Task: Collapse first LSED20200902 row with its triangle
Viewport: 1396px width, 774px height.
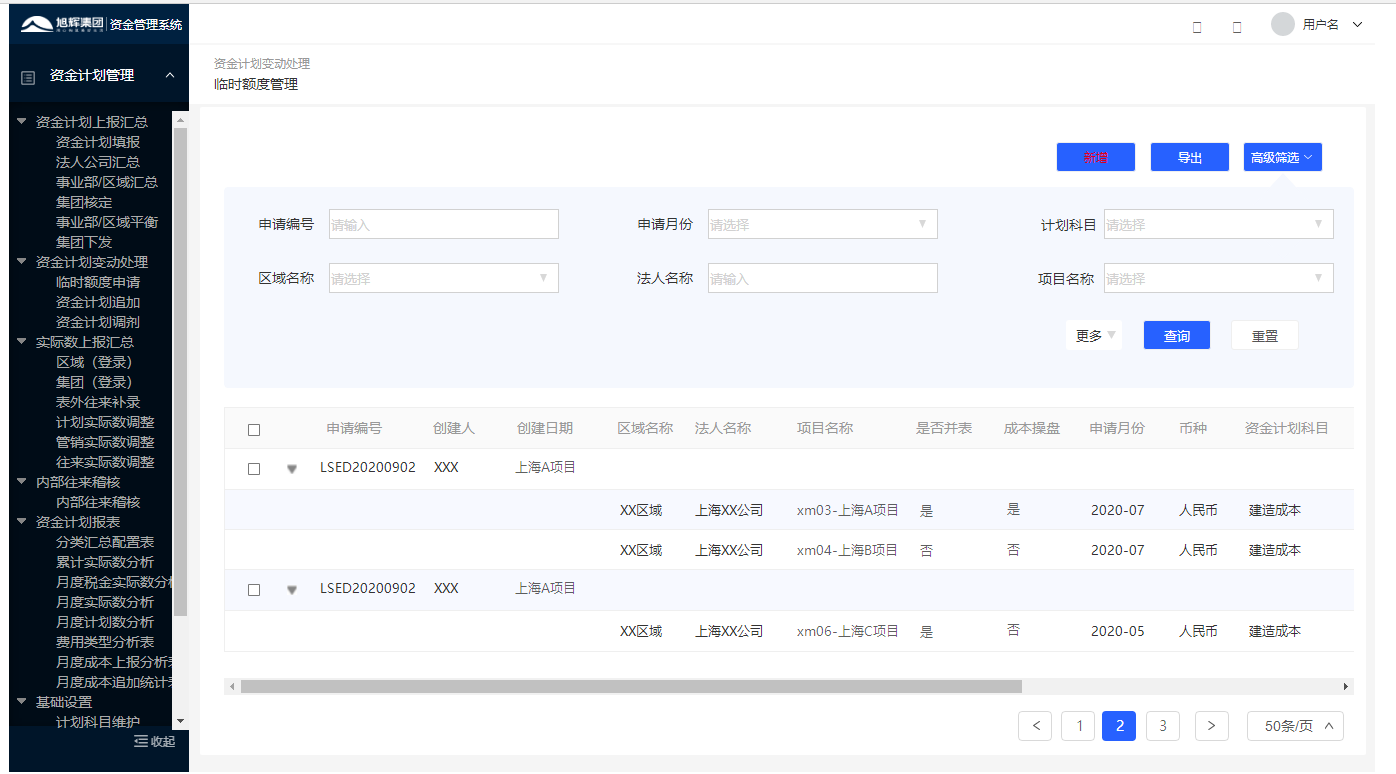Action: (292, 468)
